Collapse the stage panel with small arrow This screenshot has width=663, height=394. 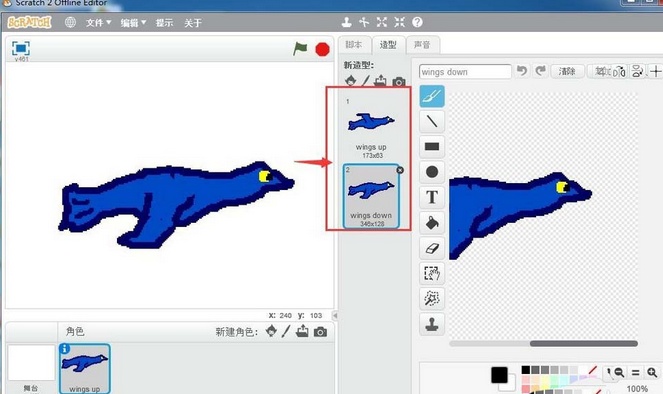pyautogui.click(x=335, y=315)
